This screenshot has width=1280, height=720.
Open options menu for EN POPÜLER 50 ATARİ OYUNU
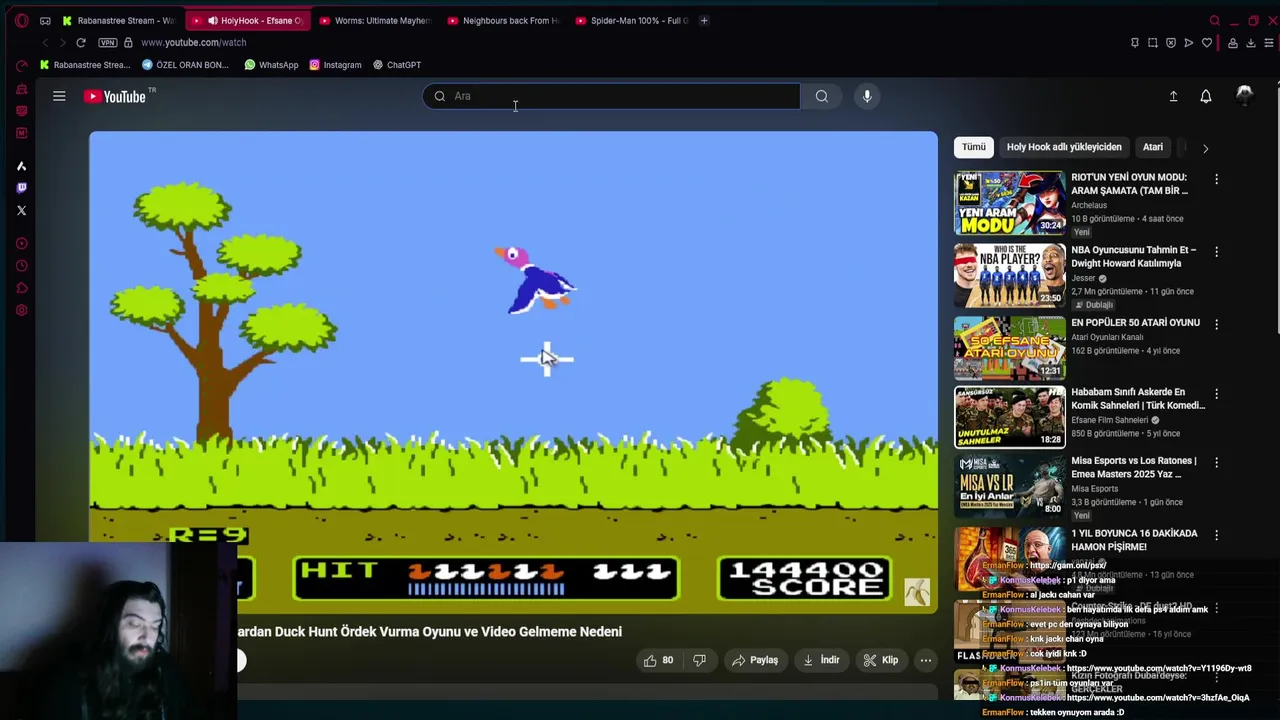click(x=1216, y=324)
